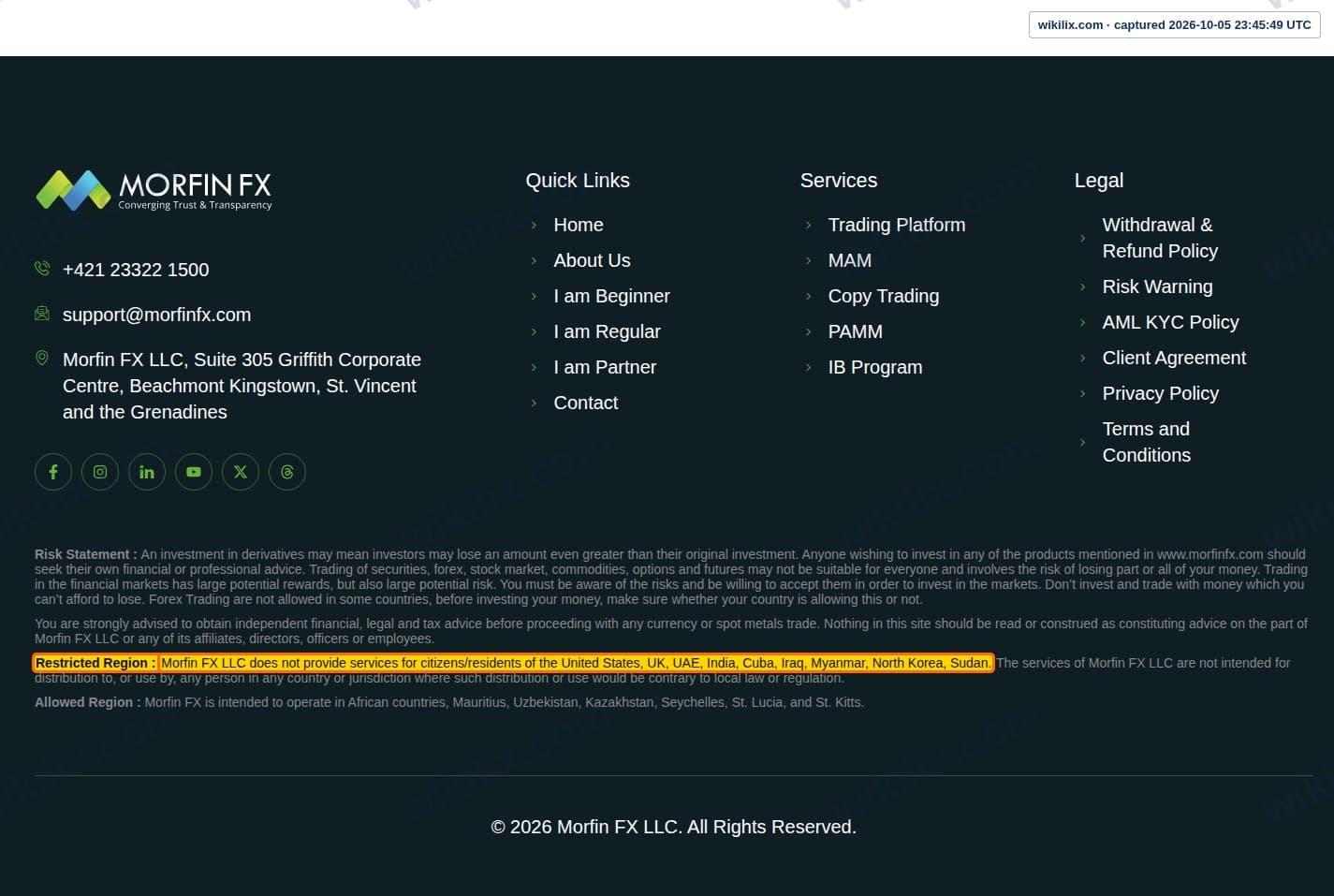Click the chevron arrow beside Contact
1334x896 pixels.
coord(534,403)
